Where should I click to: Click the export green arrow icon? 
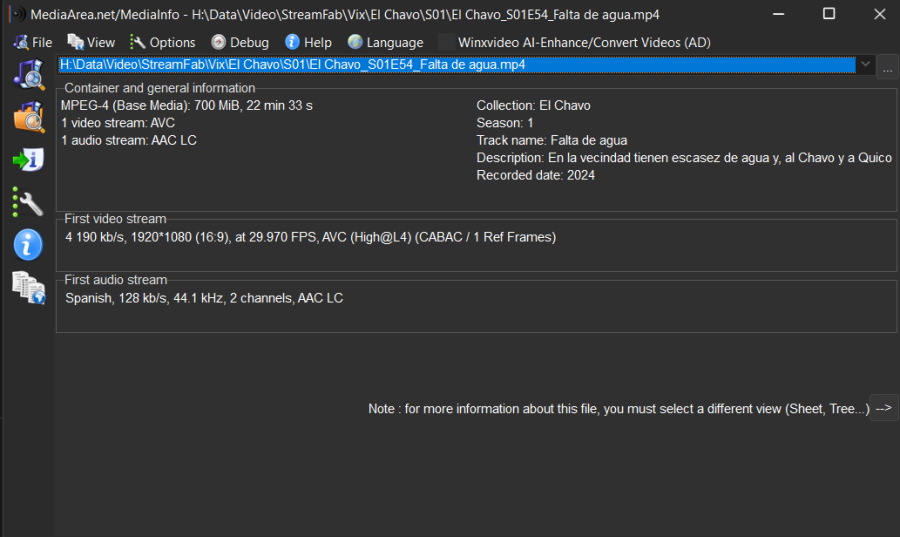tap(28, 160)
